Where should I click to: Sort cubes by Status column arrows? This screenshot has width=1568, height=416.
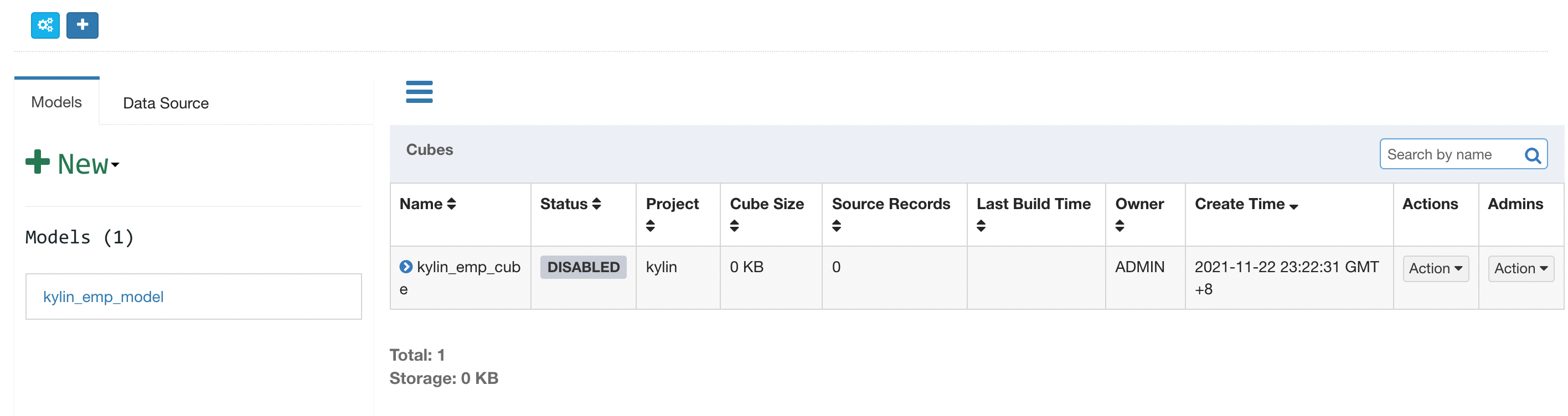click(x=596, y=204)
